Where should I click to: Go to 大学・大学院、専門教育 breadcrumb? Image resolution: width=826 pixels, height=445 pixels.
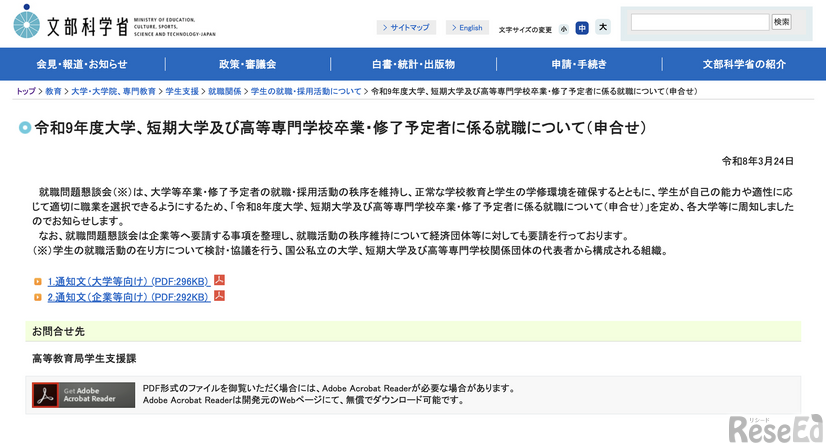click(x=113, y=91)
